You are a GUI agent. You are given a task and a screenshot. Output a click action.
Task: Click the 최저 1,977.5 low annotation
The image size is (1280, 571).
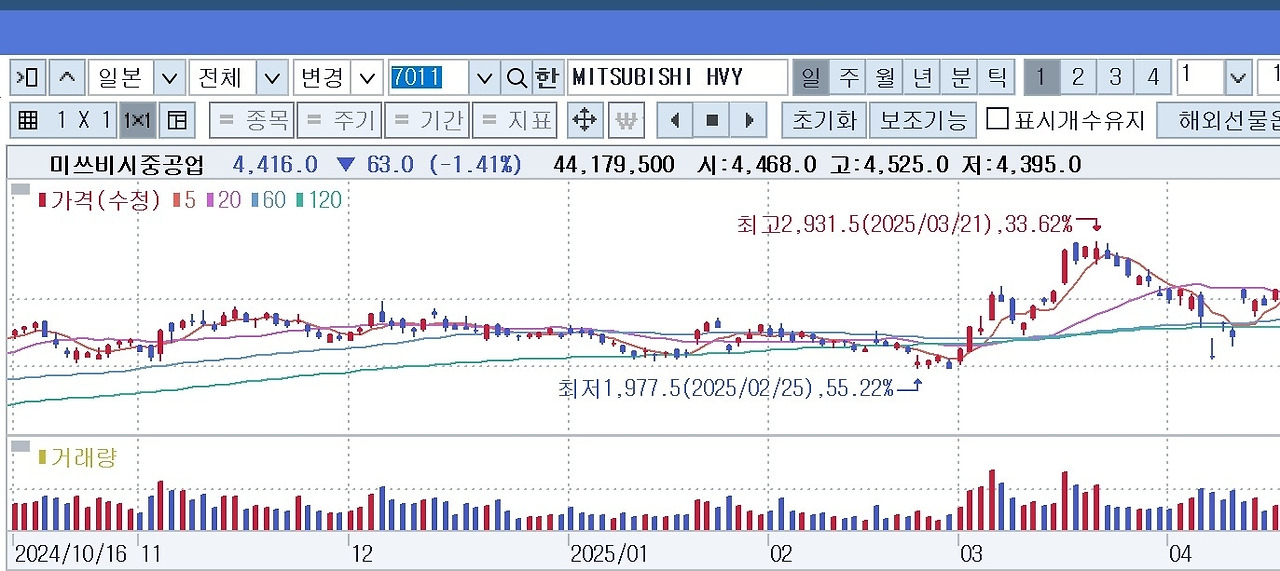(x=726, y=388)
